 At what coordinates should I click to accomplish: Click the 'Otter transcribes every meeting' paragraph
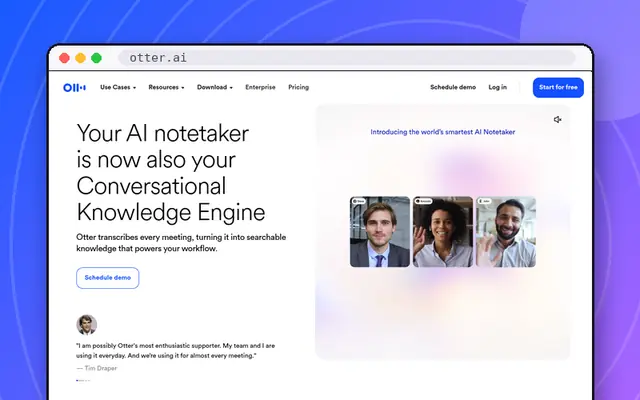[181, 243]
